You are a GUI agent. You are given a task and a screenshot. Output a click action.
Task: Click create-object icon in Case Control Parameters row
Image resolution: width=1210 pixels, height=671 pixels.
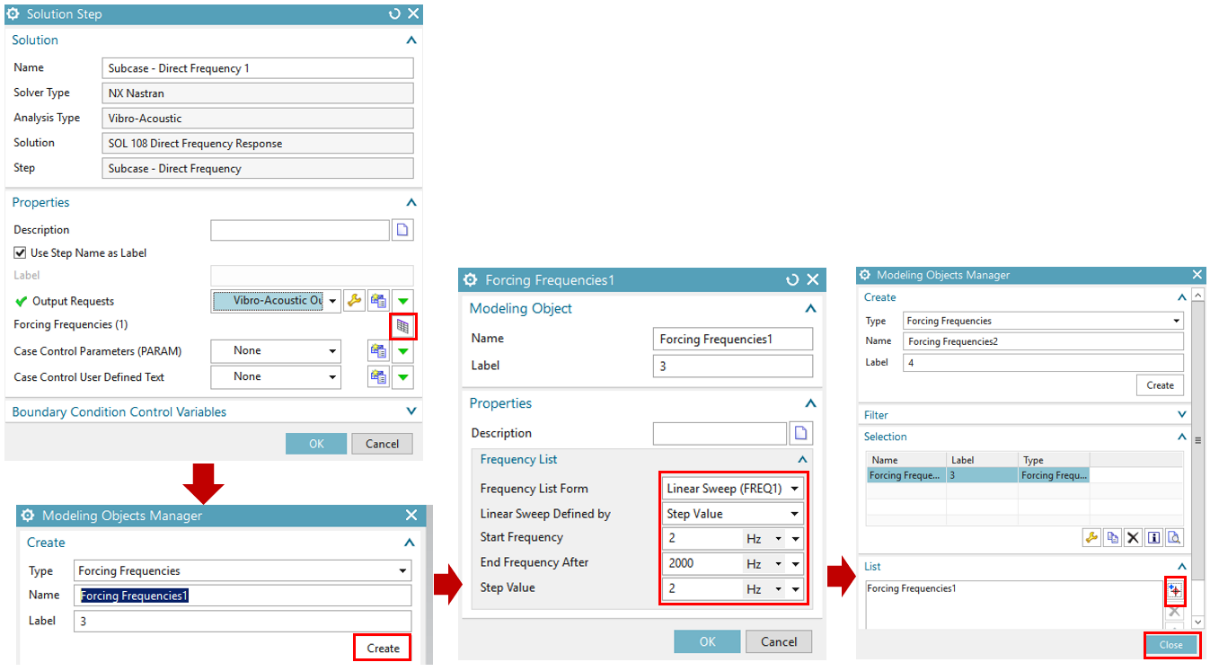coord(378,351)
